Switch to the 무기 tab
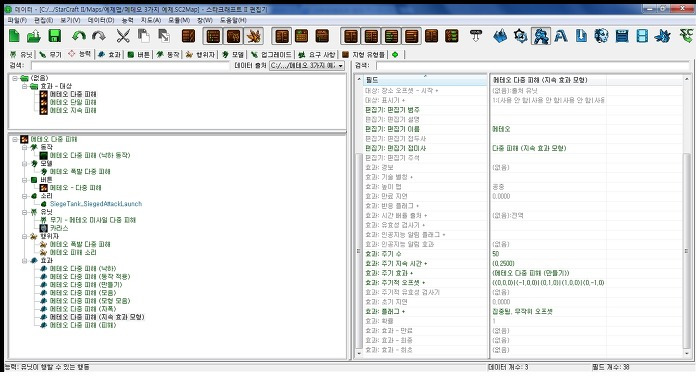The width and height of the screenshot is (700, 376). click(50, 54)
